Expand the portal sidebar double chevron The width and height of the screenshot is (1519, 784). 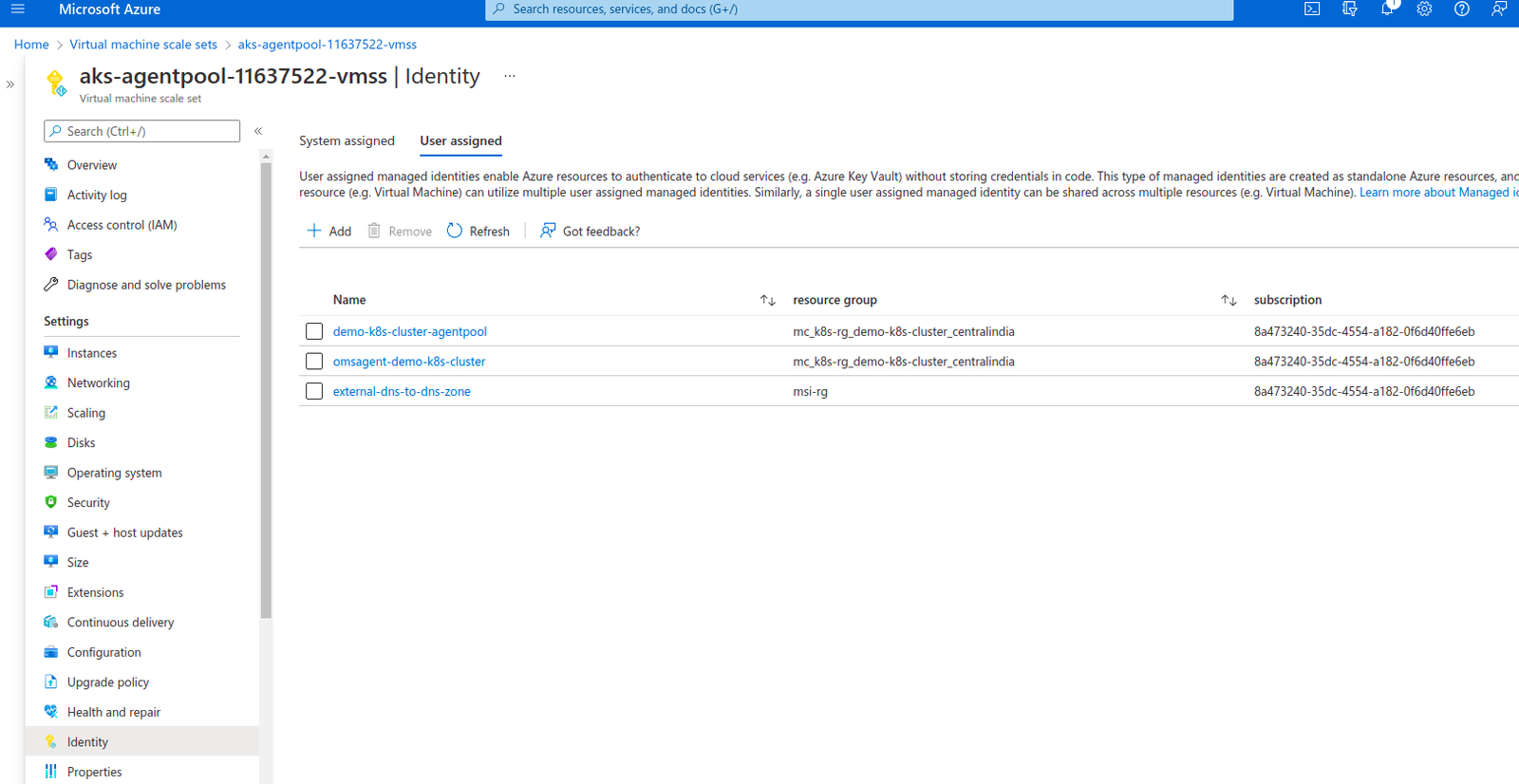pos(10,84)
